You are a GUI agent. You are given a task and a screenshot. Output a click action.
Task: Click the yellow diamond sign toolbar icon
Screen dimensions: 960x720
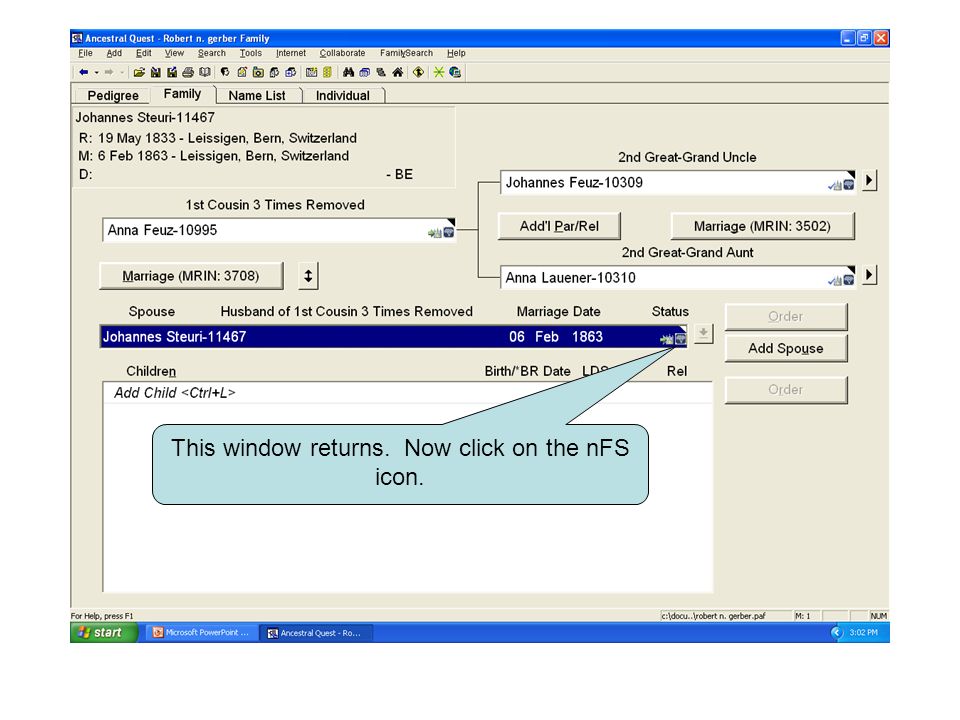click(418, 72)
